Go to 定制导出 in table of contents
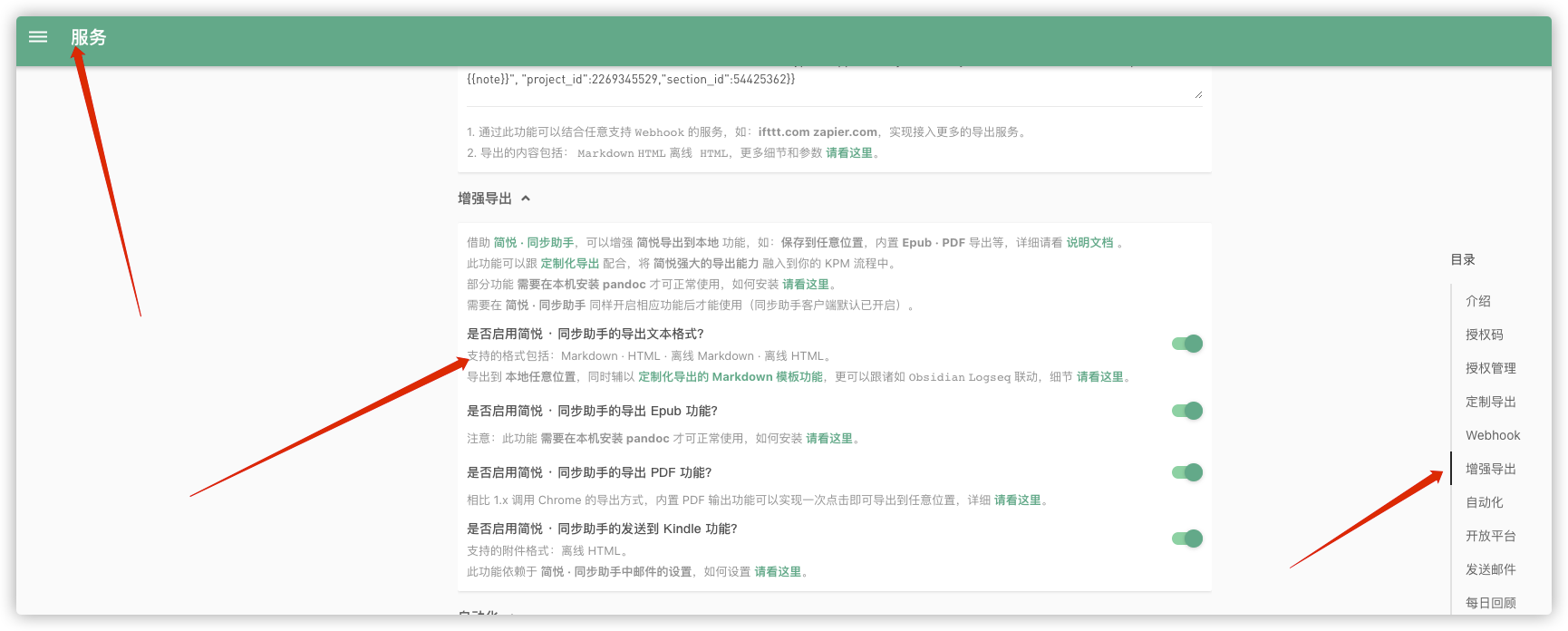Screen dimensions: 1568x631 [x=1491, y=402]
